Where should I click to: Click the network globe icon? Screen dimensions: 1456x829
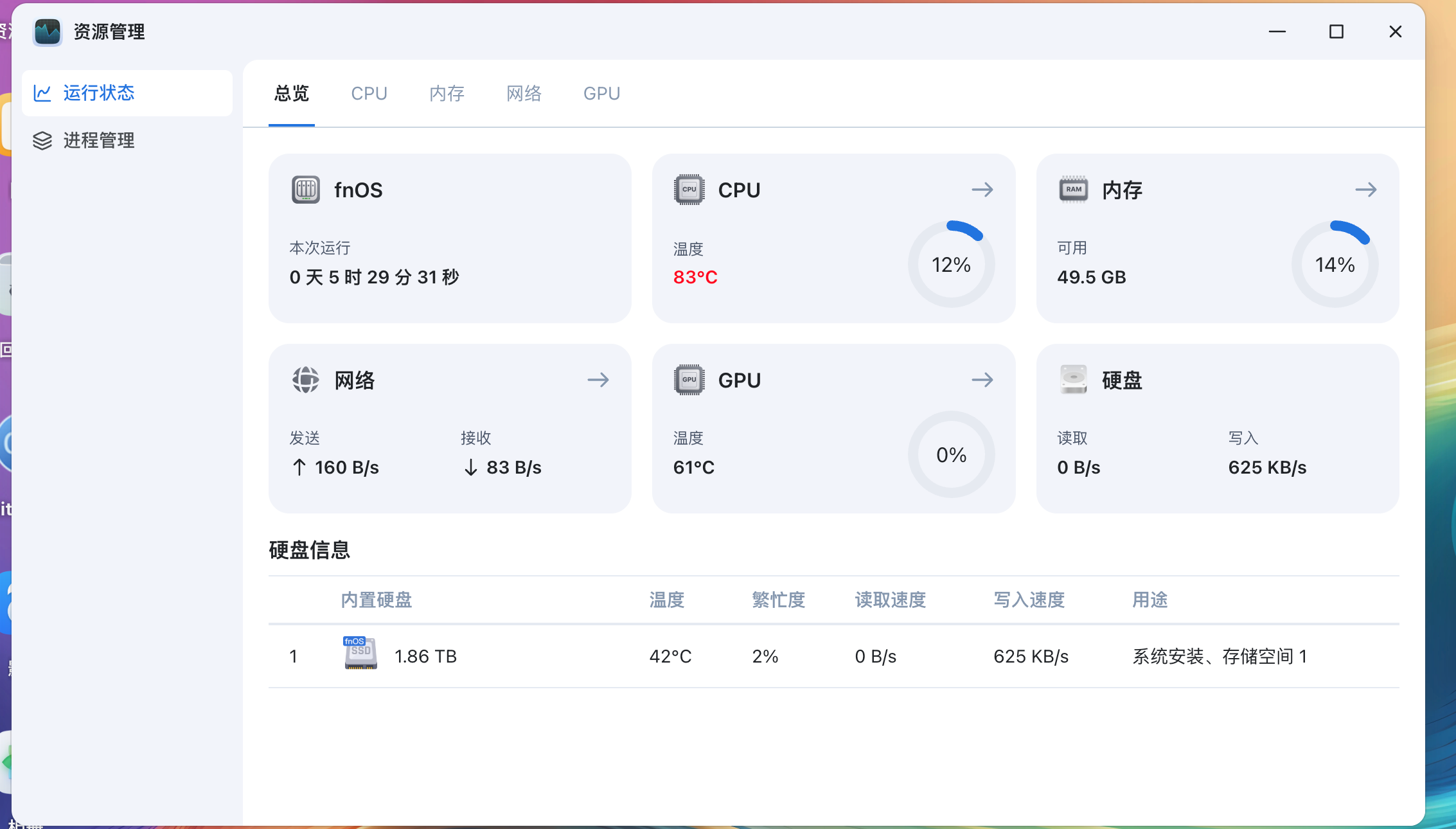[x=305, y=380]
